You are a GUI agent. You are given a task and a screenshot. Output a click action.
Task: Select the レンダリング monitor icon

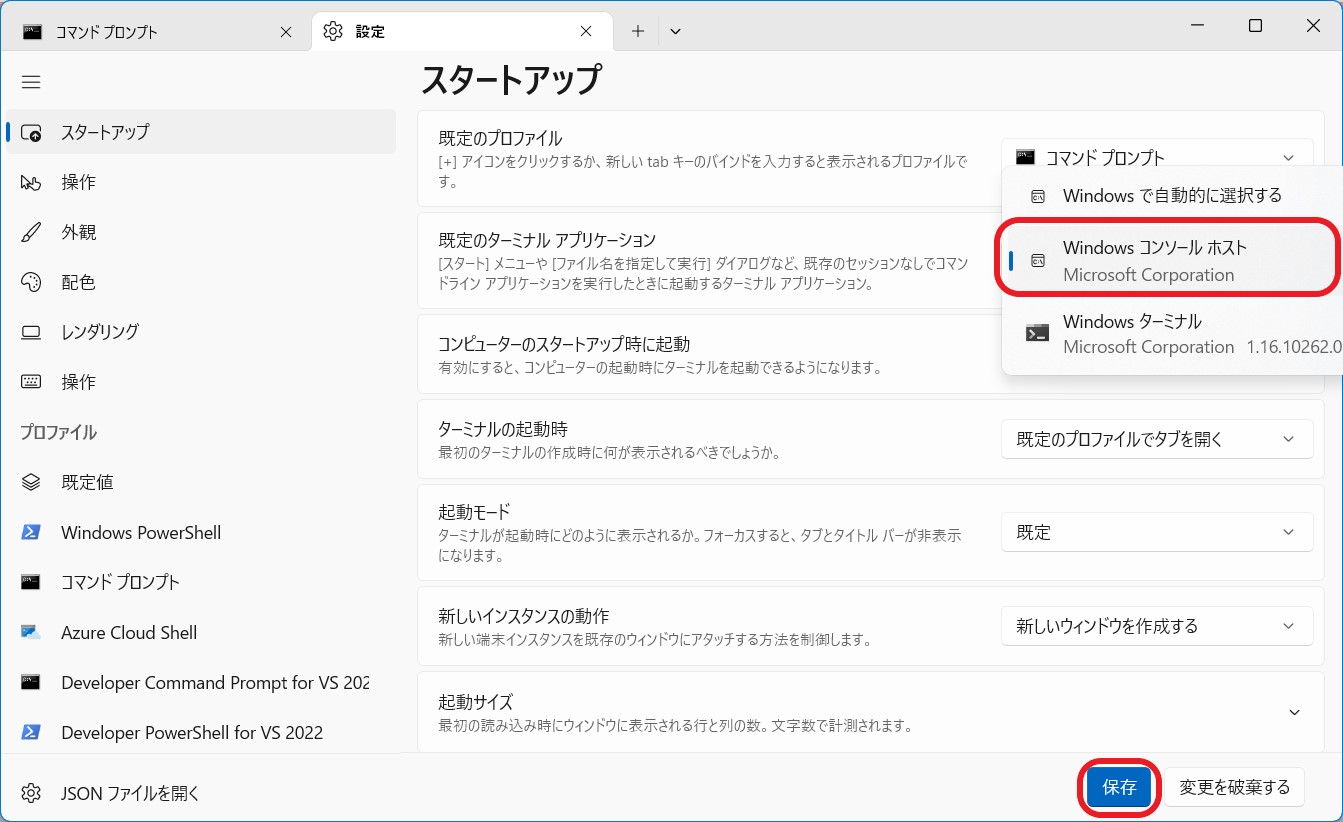[x=31, y=332]
